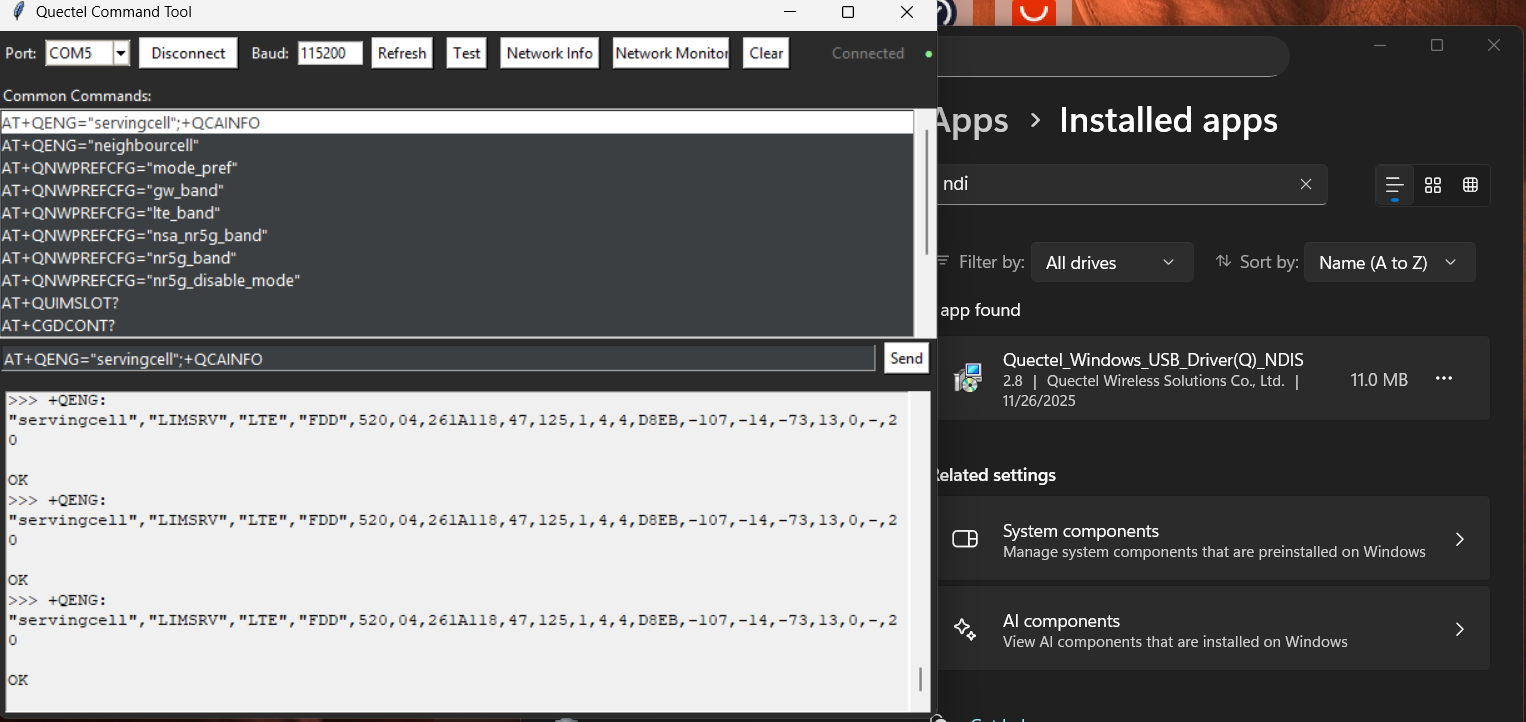Expand the Filter by All drives dropdown
Viewport: 1526px width, 722px height.
pyautogui.click(x=1111, y=263)
